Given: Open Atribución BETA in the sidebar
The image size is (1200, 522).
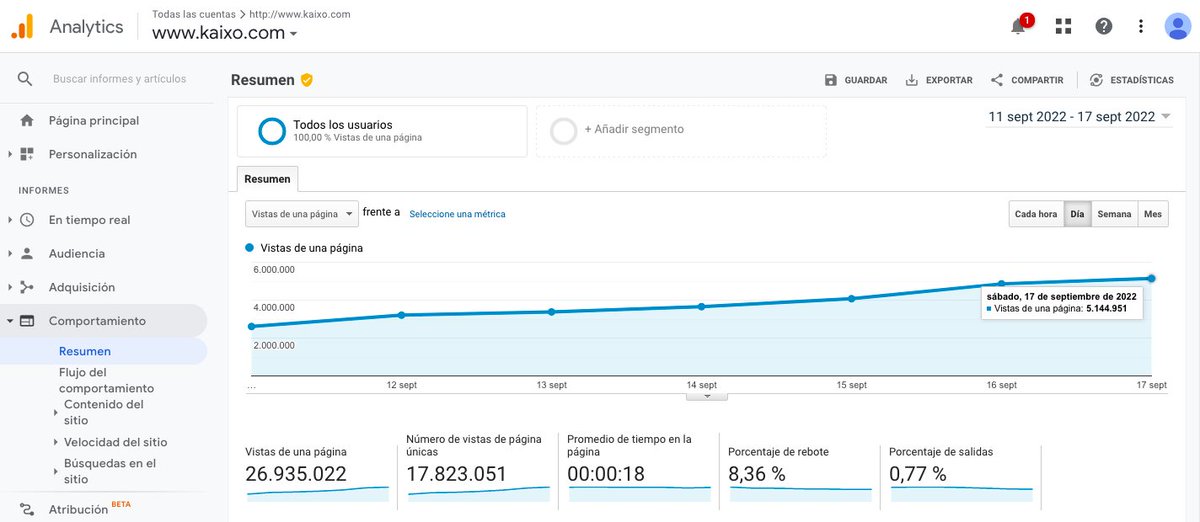Looking at the screenshot, I should click(x=90, y=509).
